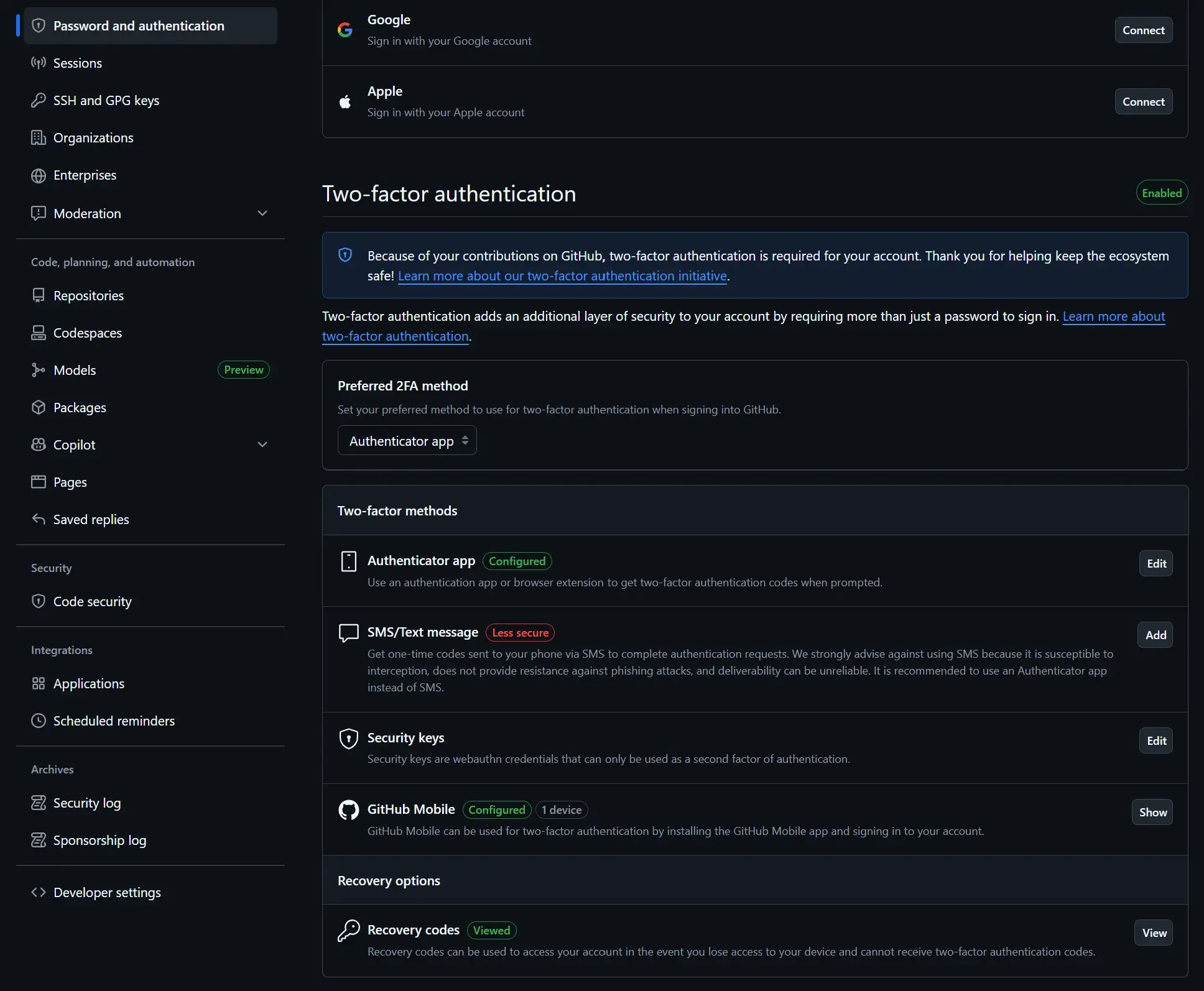Image resolution: width=1204 pixels, height=991 pixels.
Task: Expand the Moderation section chevron
Action: (x=262, y=213)
